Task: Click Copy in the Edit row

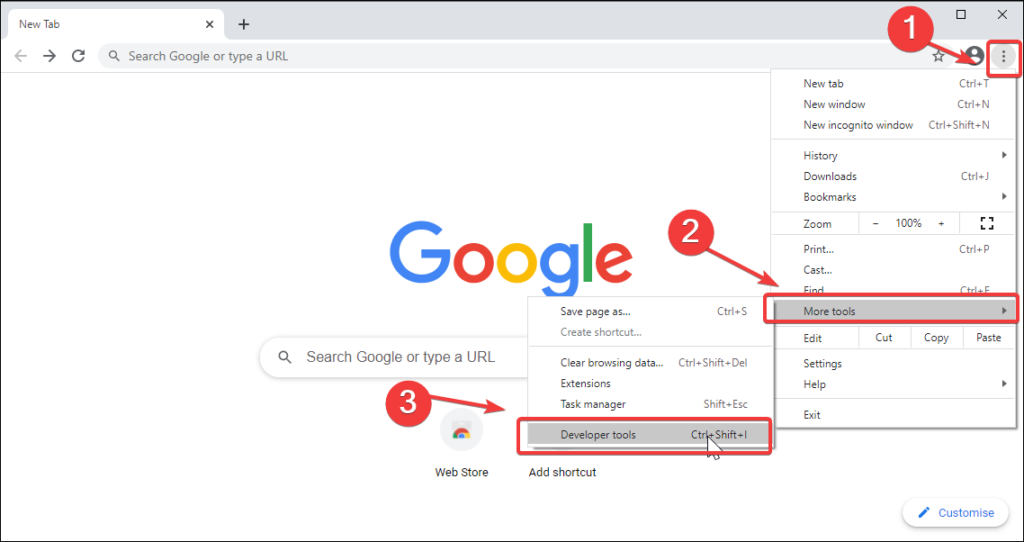Action: (936, 338)
